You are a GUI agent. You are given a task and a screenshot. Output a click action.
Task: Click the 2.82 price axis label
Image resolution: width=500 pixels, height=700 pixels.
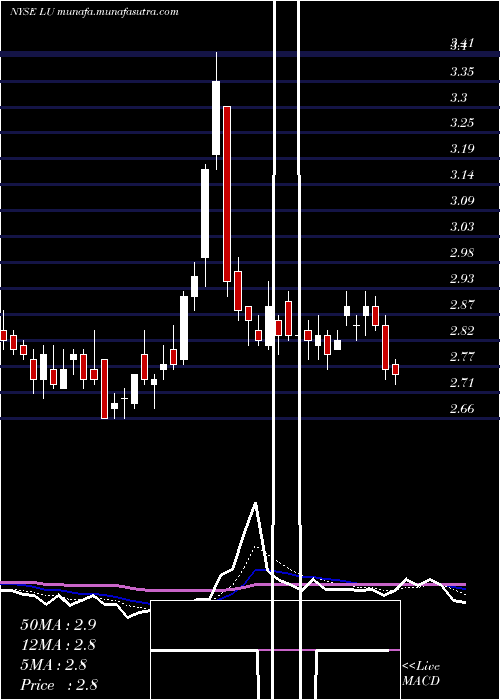coord(462,331)
